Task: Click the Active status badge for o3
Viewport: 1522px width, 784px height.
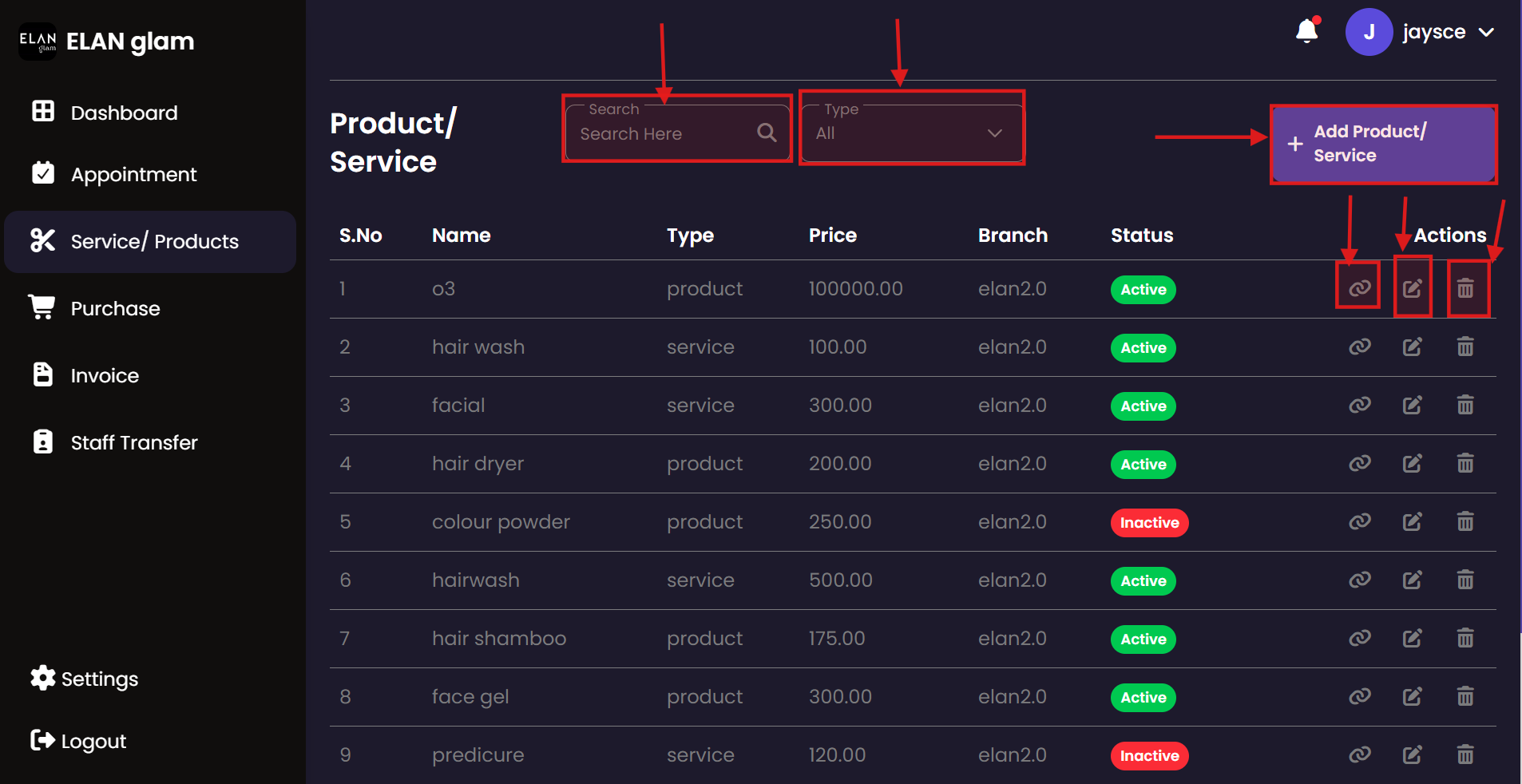Action: coord(1143,289)
